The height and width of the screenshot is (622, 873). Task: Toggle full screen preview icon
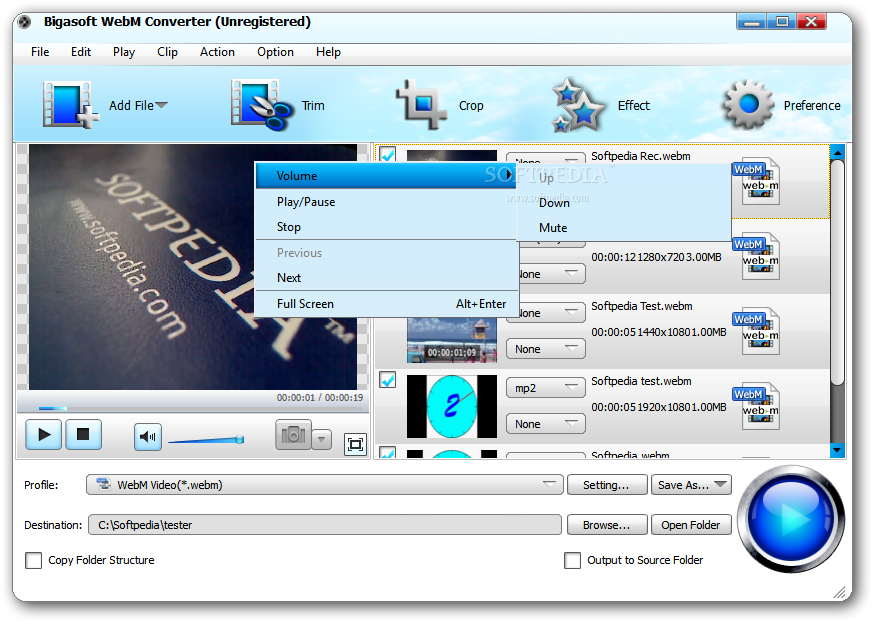tap(355, 444)
